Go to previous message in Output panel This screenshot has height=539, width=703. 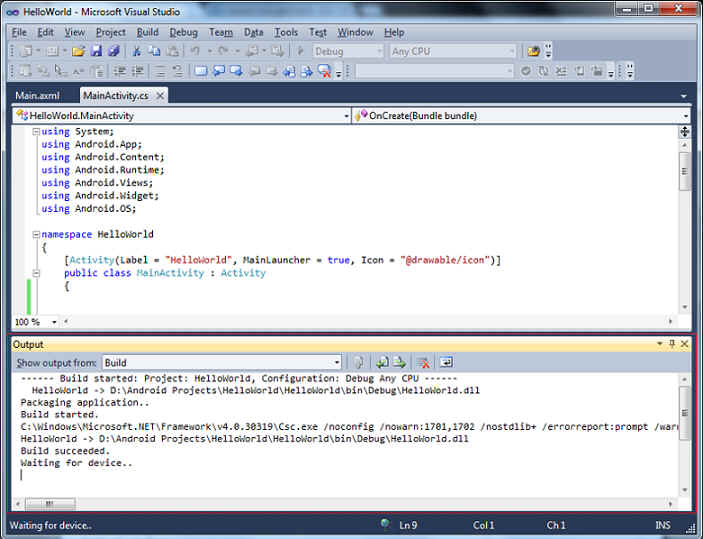pos(382,362)
